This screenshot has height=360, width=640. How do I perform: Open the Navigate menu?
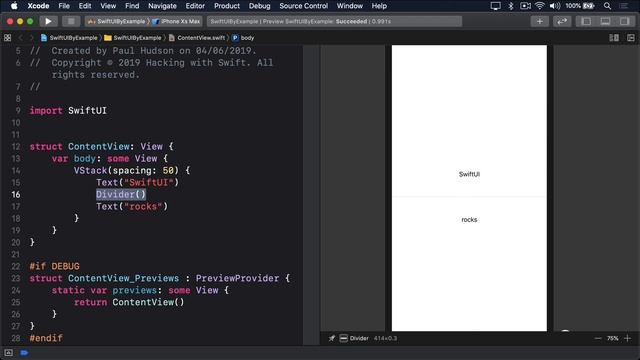click(x=162, y=6)
